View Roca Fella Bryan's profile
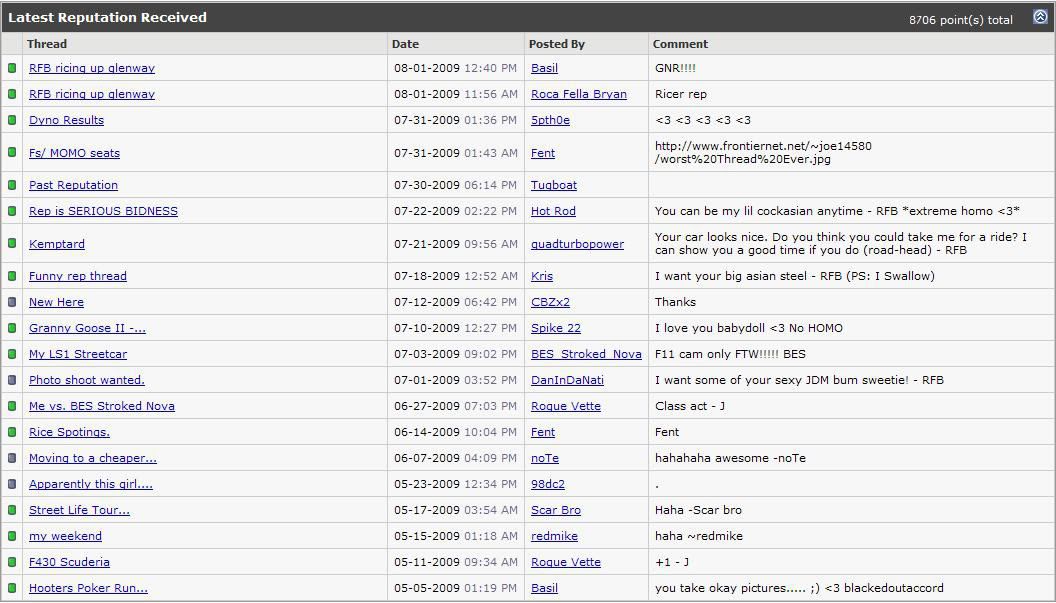This screenshot has width=1056, height=603. point(578,94)
